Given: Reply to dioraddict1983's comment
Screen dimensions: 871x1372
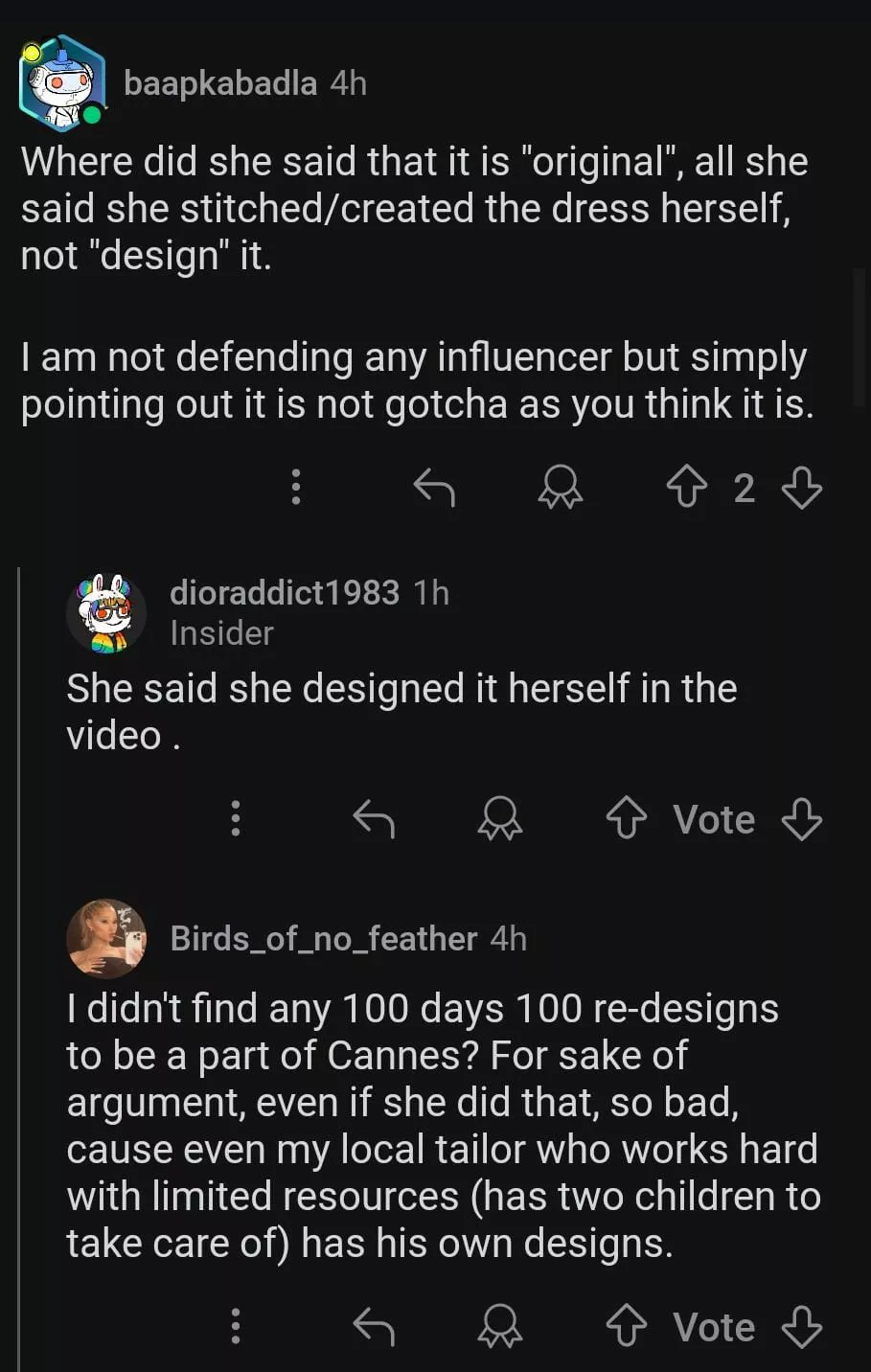Looking at the screenshot, I should click(x=374, y=819).
